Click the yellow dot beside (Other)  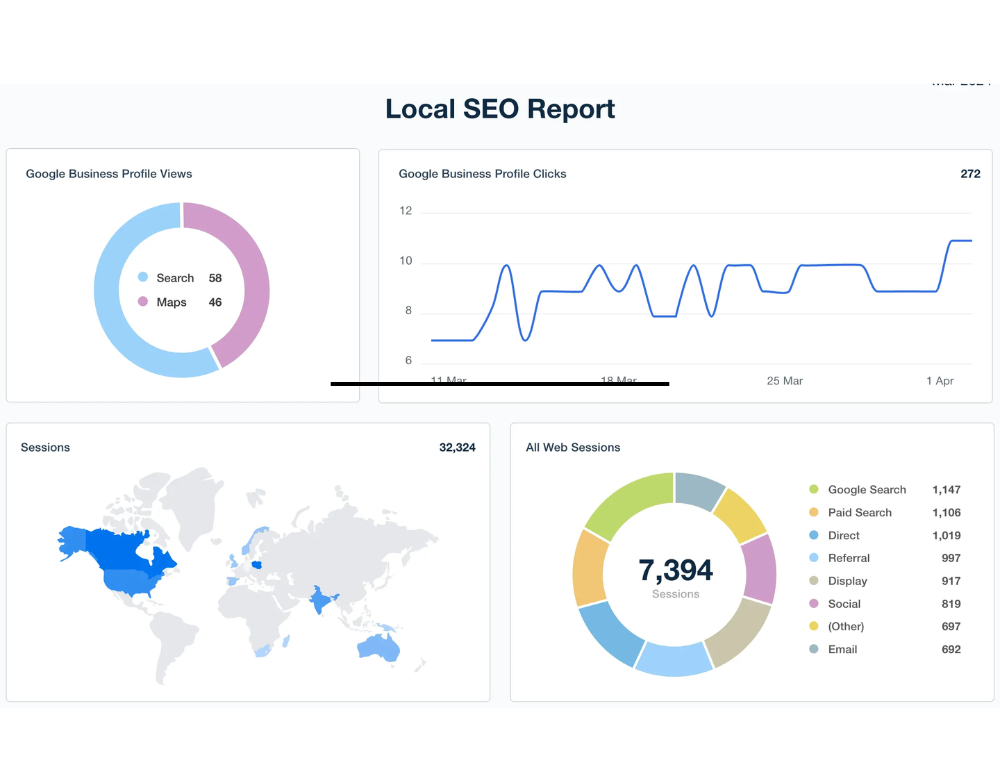point(814,627)
